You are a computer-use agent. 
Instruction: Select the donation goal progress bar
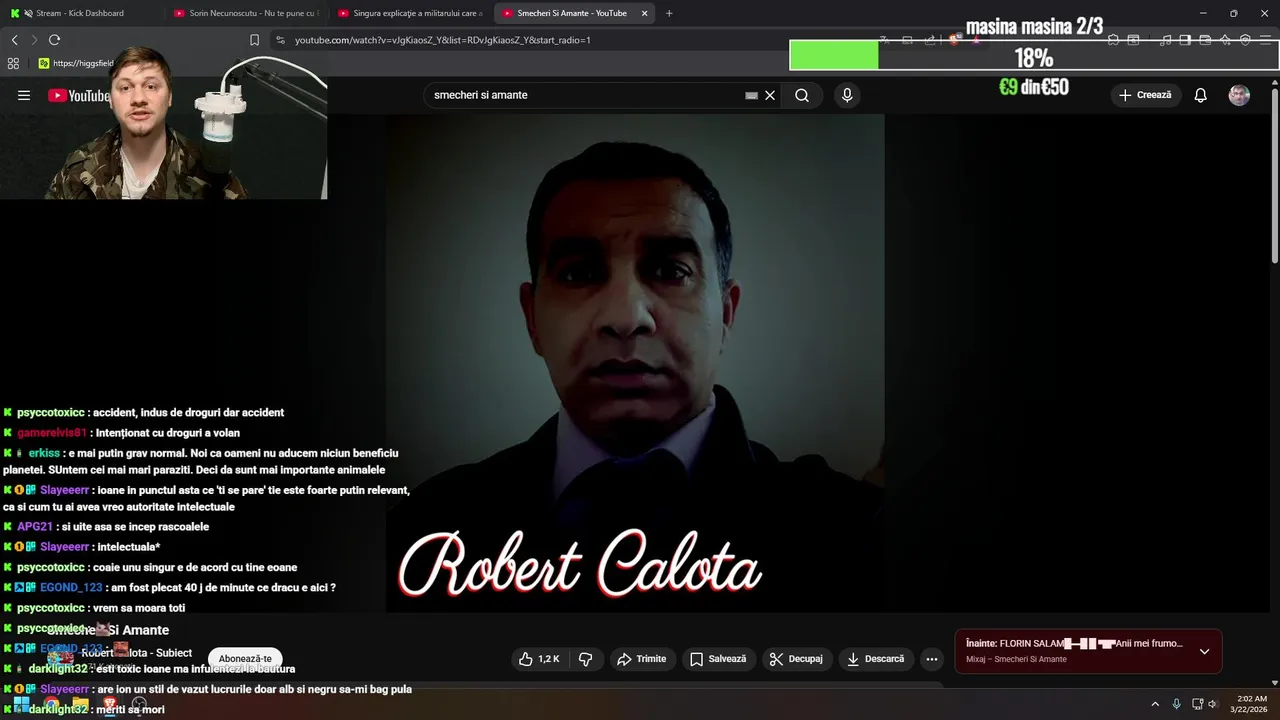1034,55
